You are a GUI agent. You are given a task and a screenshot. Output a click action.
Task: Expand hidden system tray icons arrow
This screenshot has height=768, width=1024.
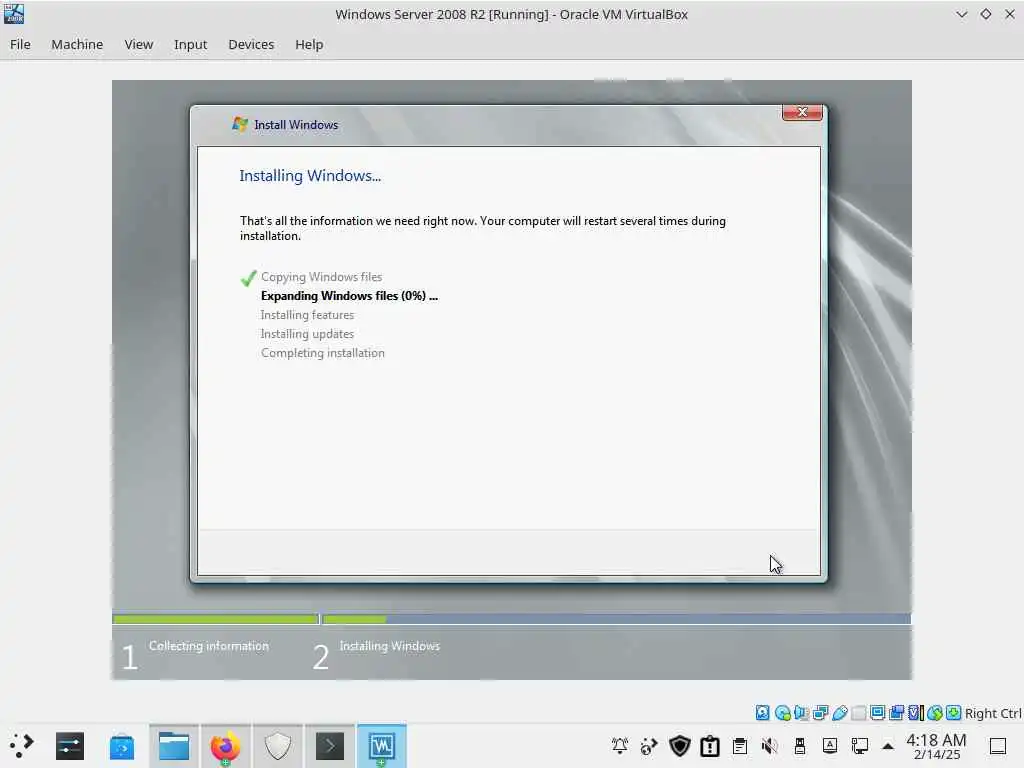[888, 746]
